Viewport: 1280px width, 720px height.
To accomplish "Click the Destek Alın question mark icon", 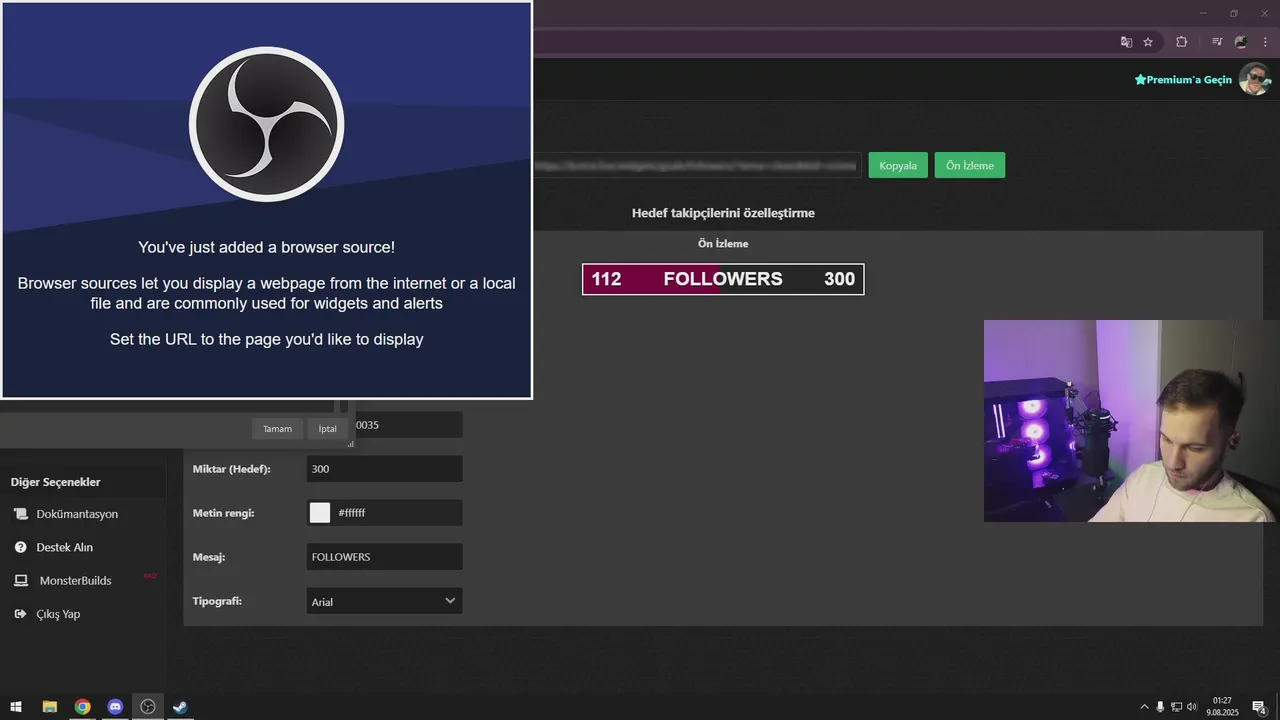I will (20, 547).
